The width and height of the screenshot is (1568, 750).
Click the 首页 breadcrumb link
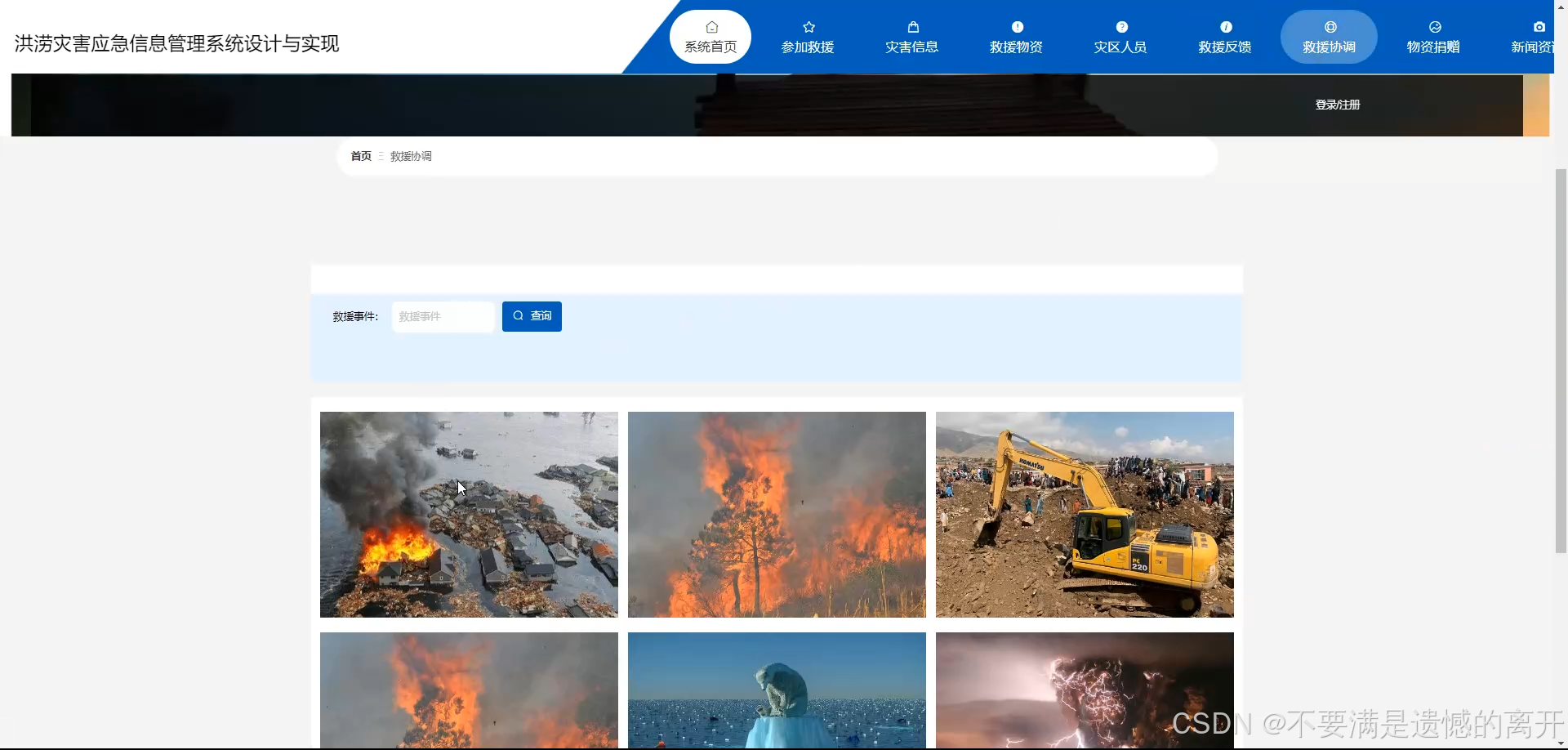coord(361,156)
